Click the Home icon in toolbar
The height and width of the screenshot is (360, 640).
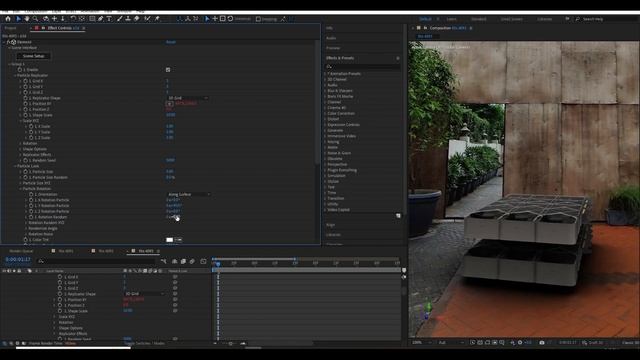point(8,19)
